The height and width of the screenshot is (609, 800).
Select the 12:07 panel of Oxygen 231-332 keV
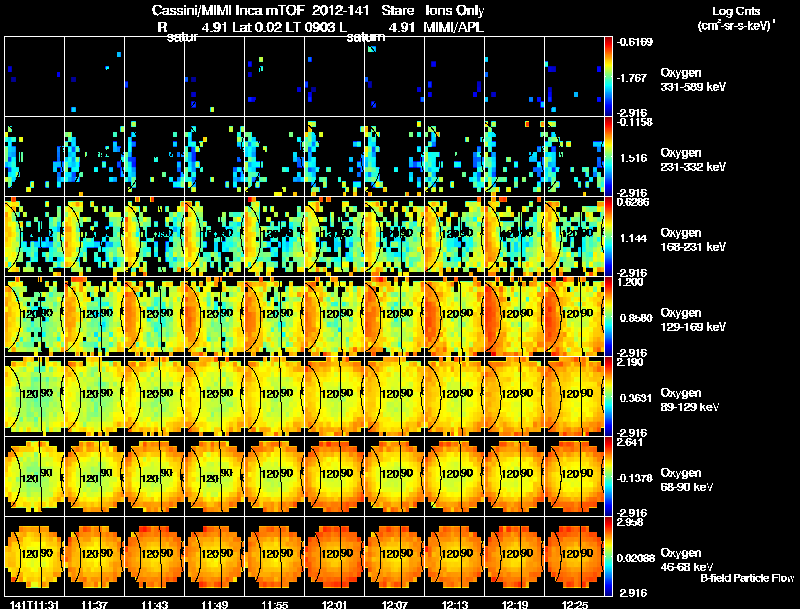click(394, 156)
